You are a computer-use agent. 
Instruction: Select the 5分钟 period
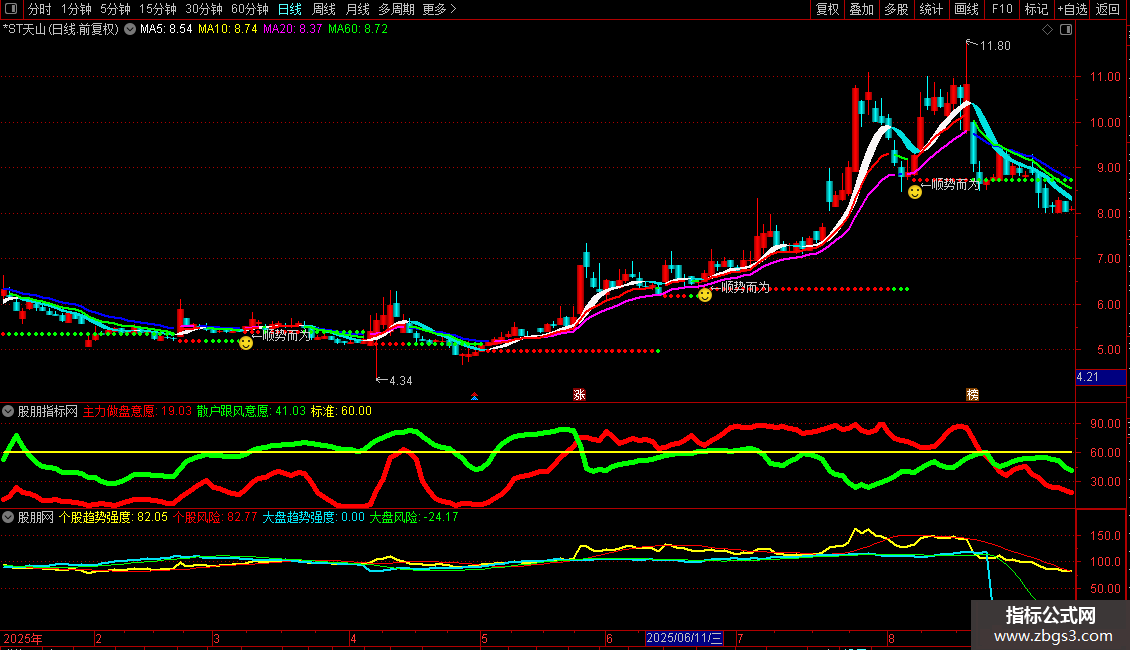pos(115,9)
